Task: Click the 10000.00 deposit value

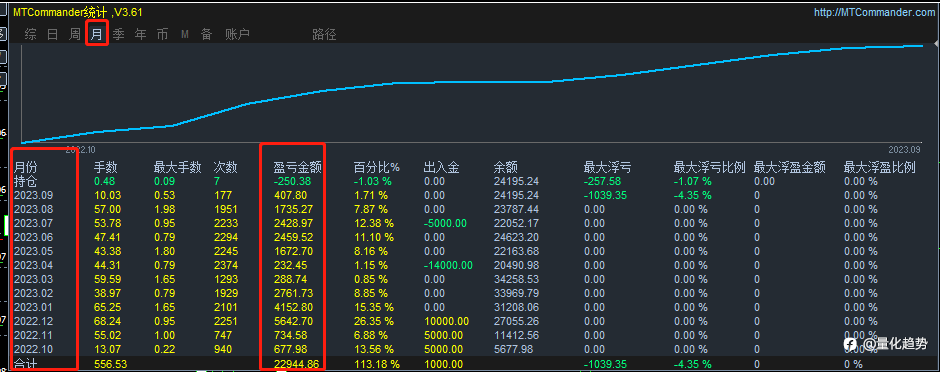Action: coord(446,321)
